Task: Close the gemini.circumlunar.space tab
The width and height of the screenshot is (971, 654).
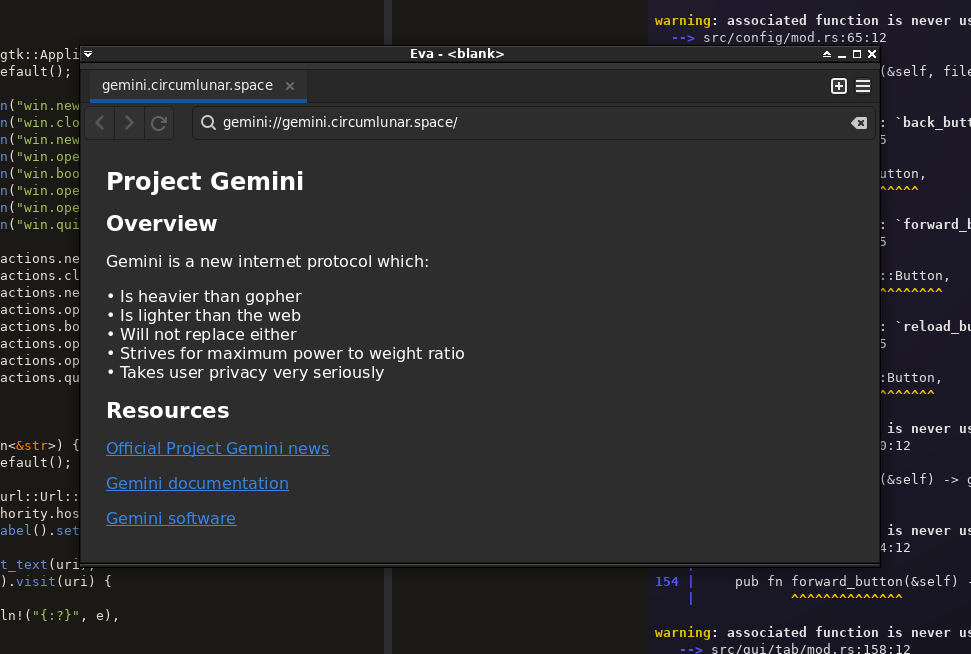Action: coord(290,86)
